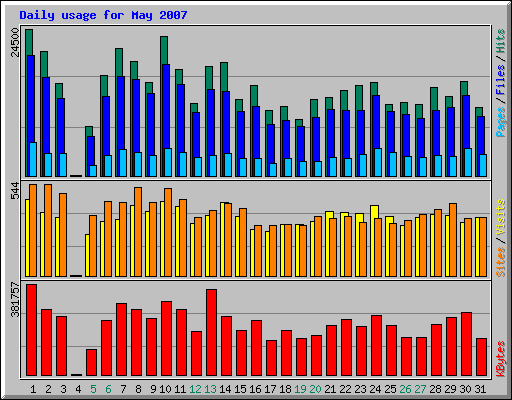The image size is (512, 400).
Task: Click the Files legend label
Action: point(501,79)
